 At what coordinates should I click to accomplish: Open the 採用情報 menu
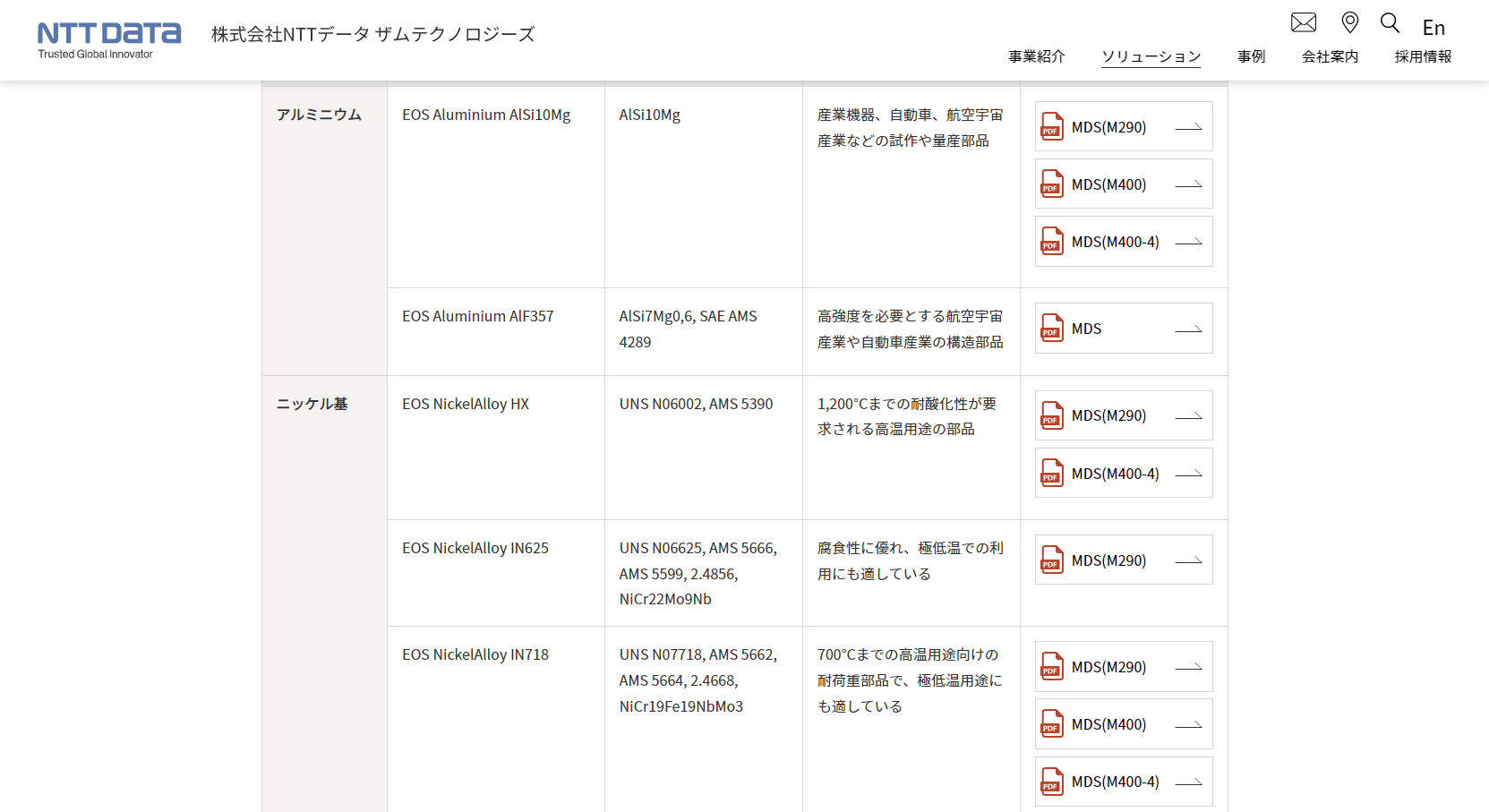click(x=1424, y=56)
